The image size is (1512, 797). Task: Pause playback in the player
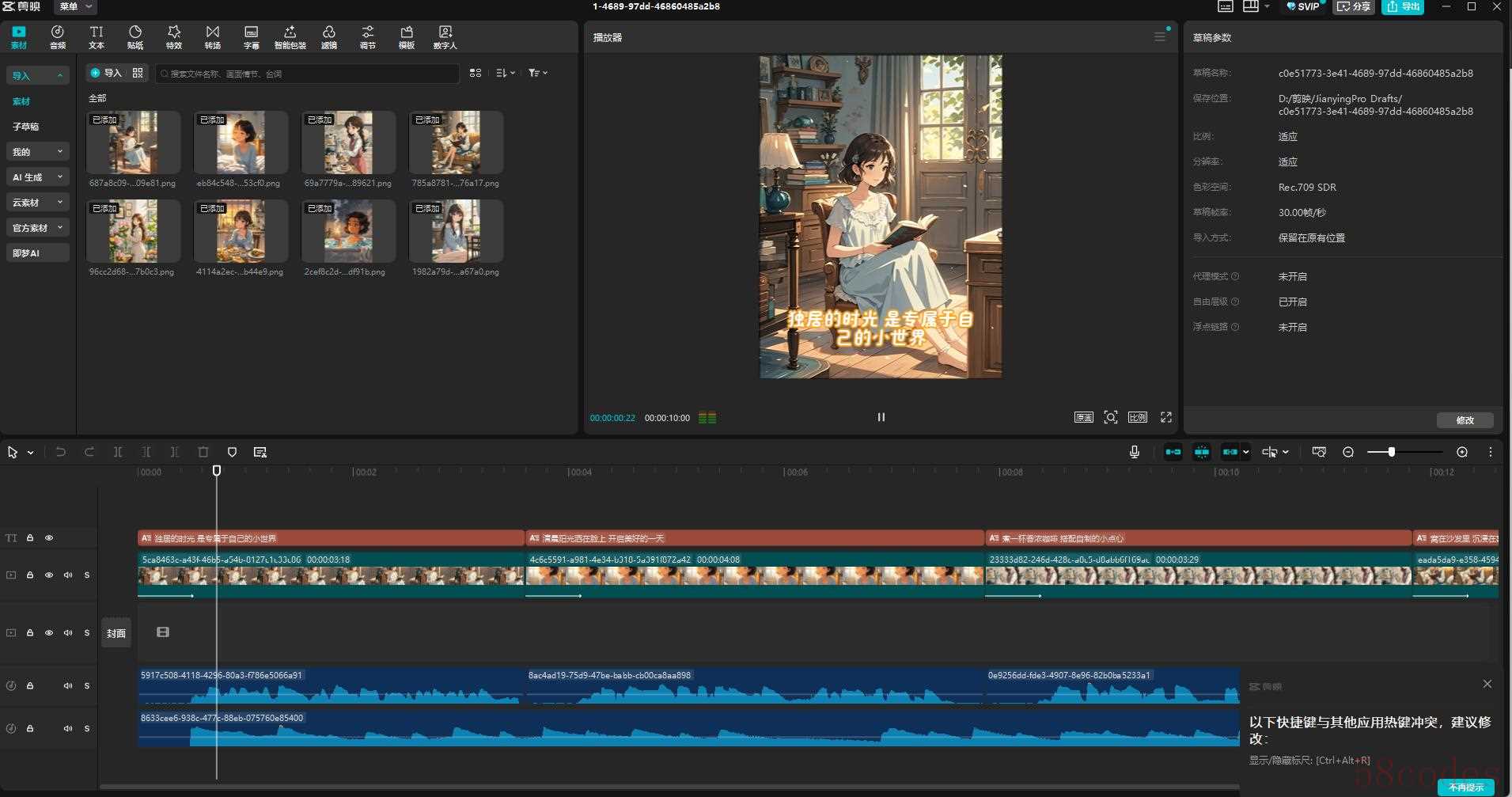881,417
